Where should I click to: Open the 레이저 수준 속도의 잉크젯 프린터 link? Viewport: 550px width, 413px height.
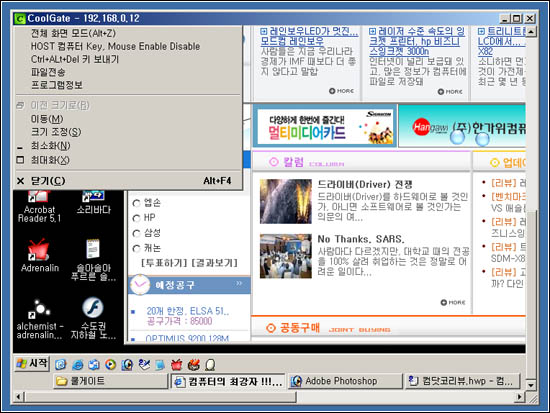click(417, 41)
